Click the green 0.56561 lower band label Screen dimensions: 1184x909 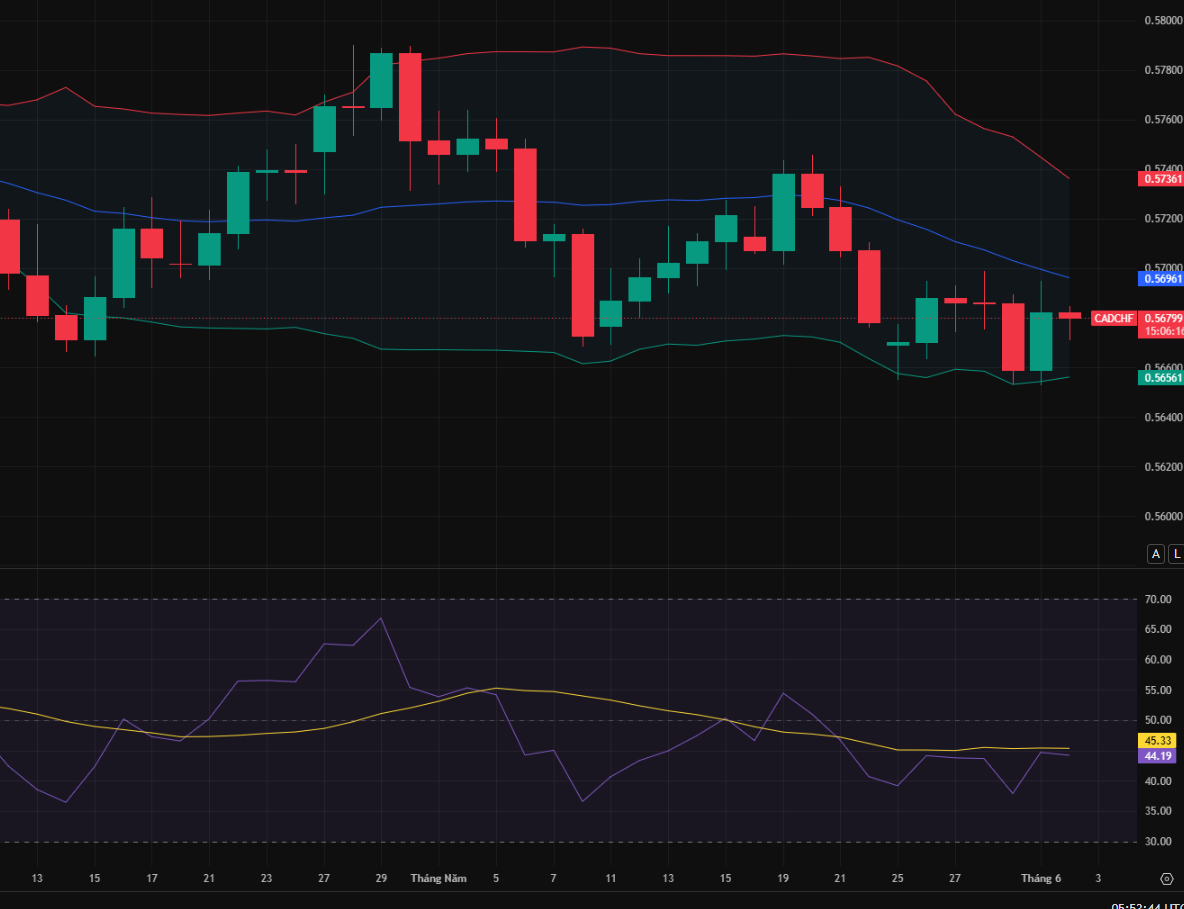[x=1161, y=377]
